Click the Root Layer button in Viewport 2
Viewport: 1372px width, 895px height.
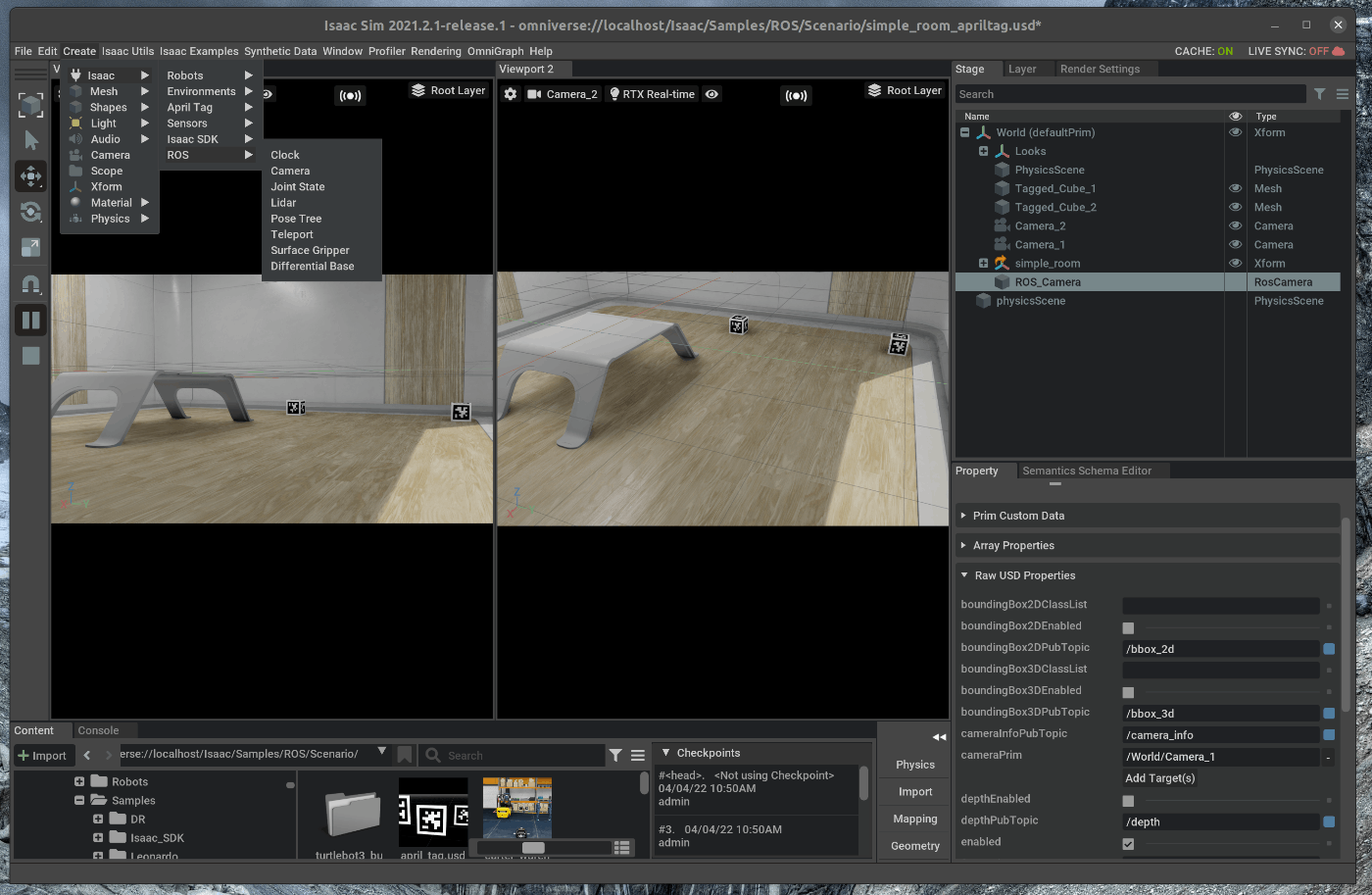905,90
